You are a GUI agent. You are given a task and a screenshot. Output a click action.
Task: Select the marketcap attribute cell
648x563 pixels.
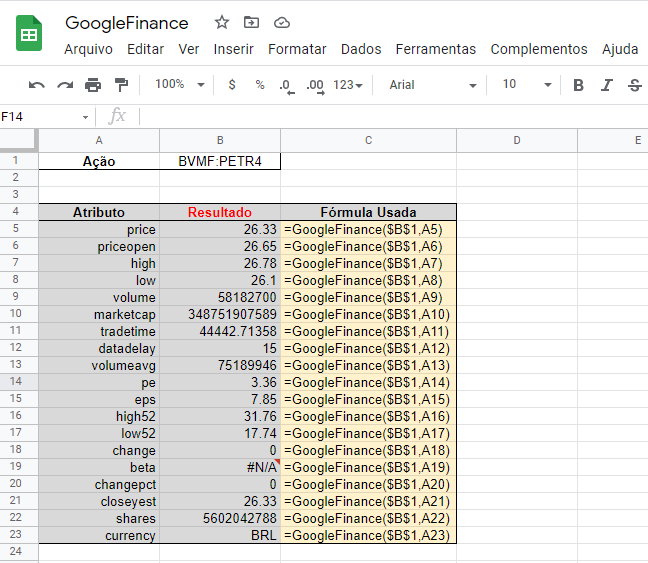point(99,315)
